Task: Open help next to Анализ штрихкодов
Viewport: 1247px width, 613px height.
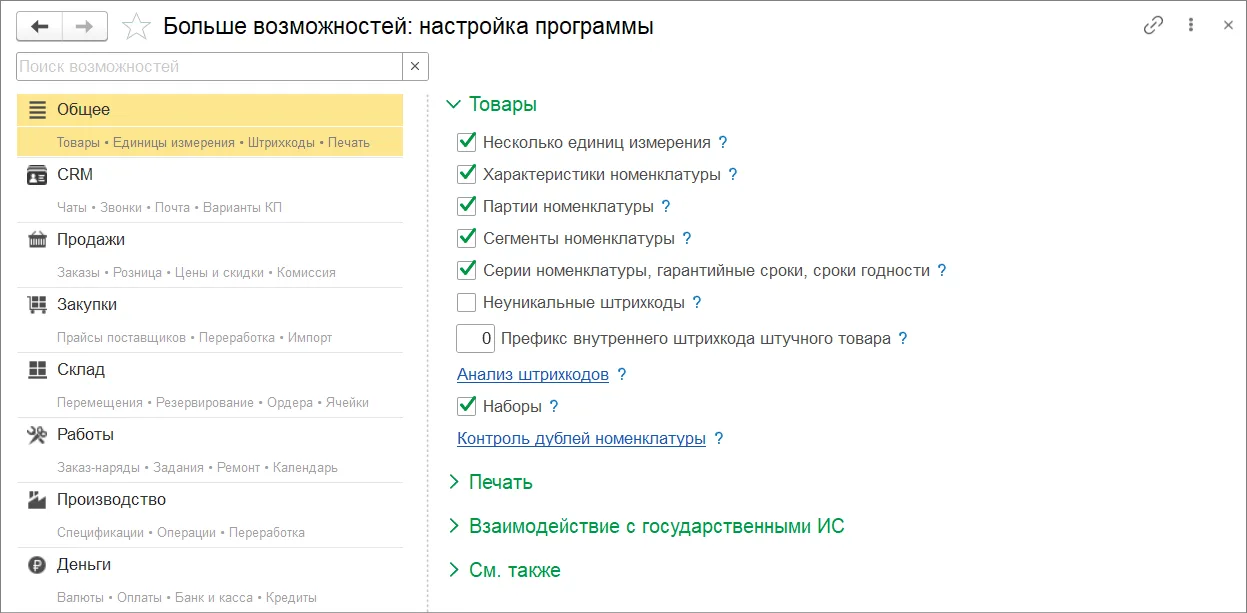Action: [622, 375]
